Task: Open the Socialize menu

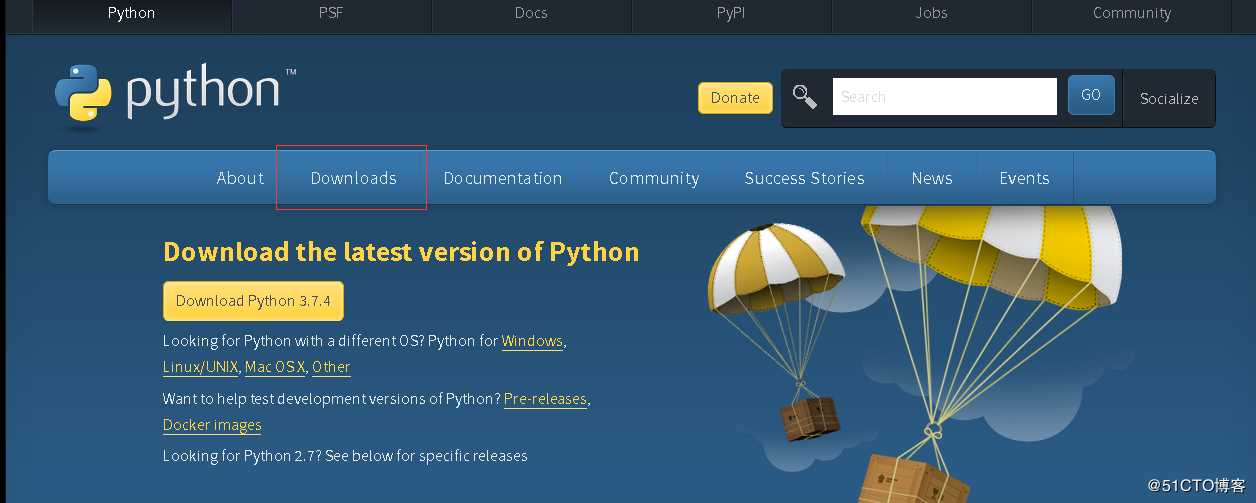Action: pyautogui.click(x=1169, y=99)
